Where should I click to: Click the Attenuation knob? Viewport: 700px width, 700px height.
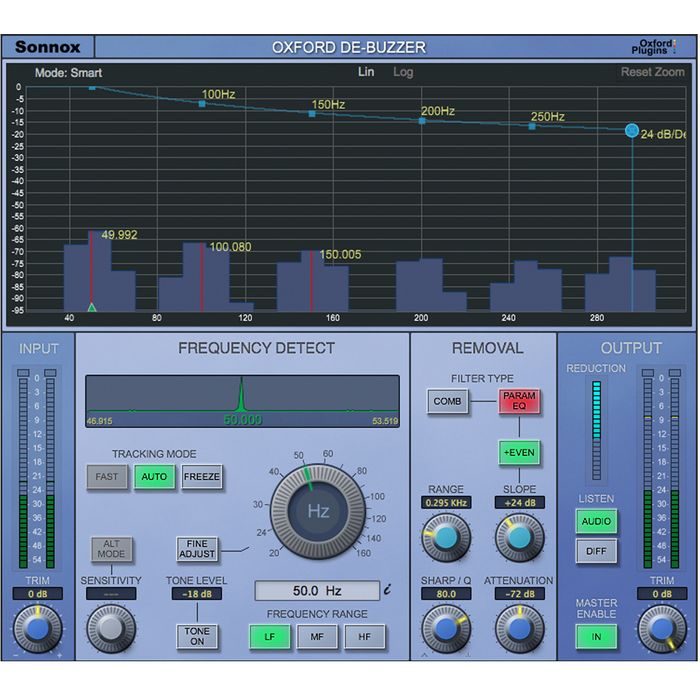point(518,628)
